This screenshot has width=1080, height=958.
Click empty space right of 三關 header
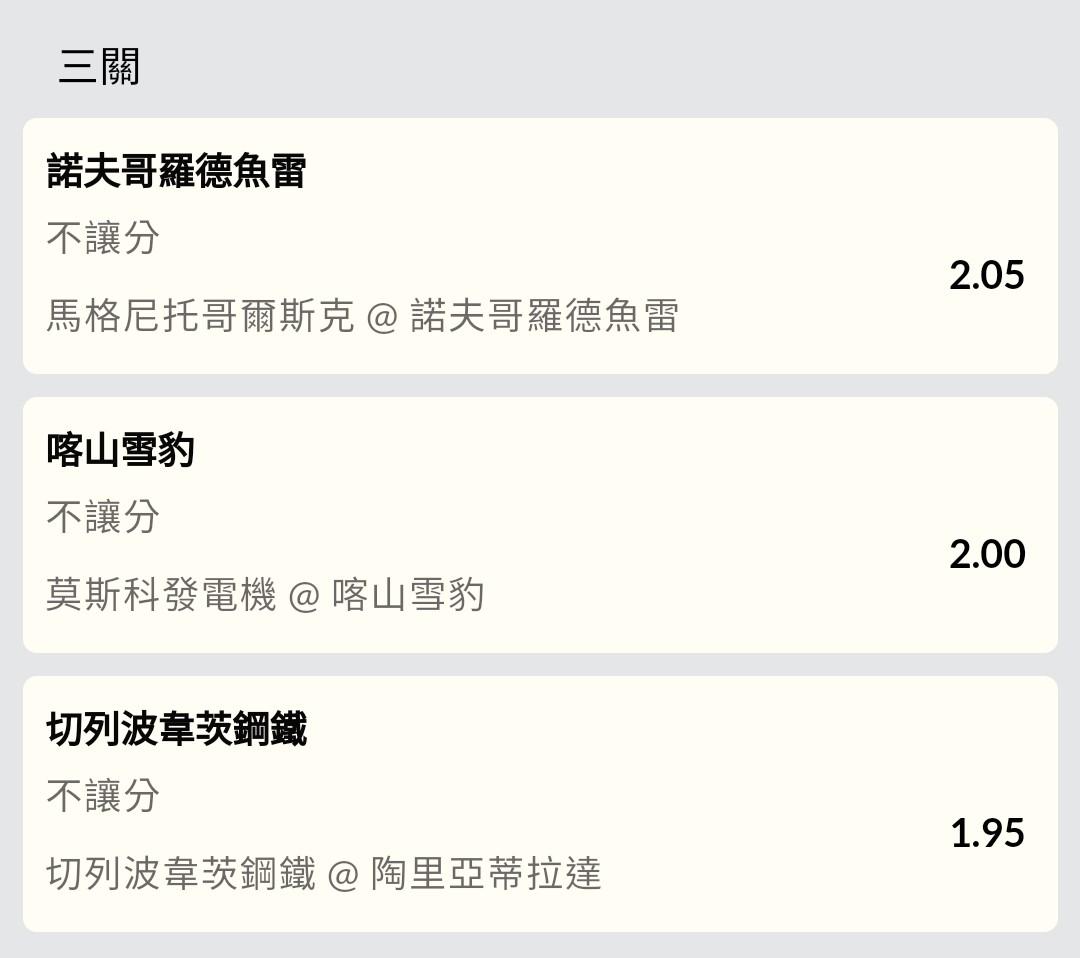[600, 67]
